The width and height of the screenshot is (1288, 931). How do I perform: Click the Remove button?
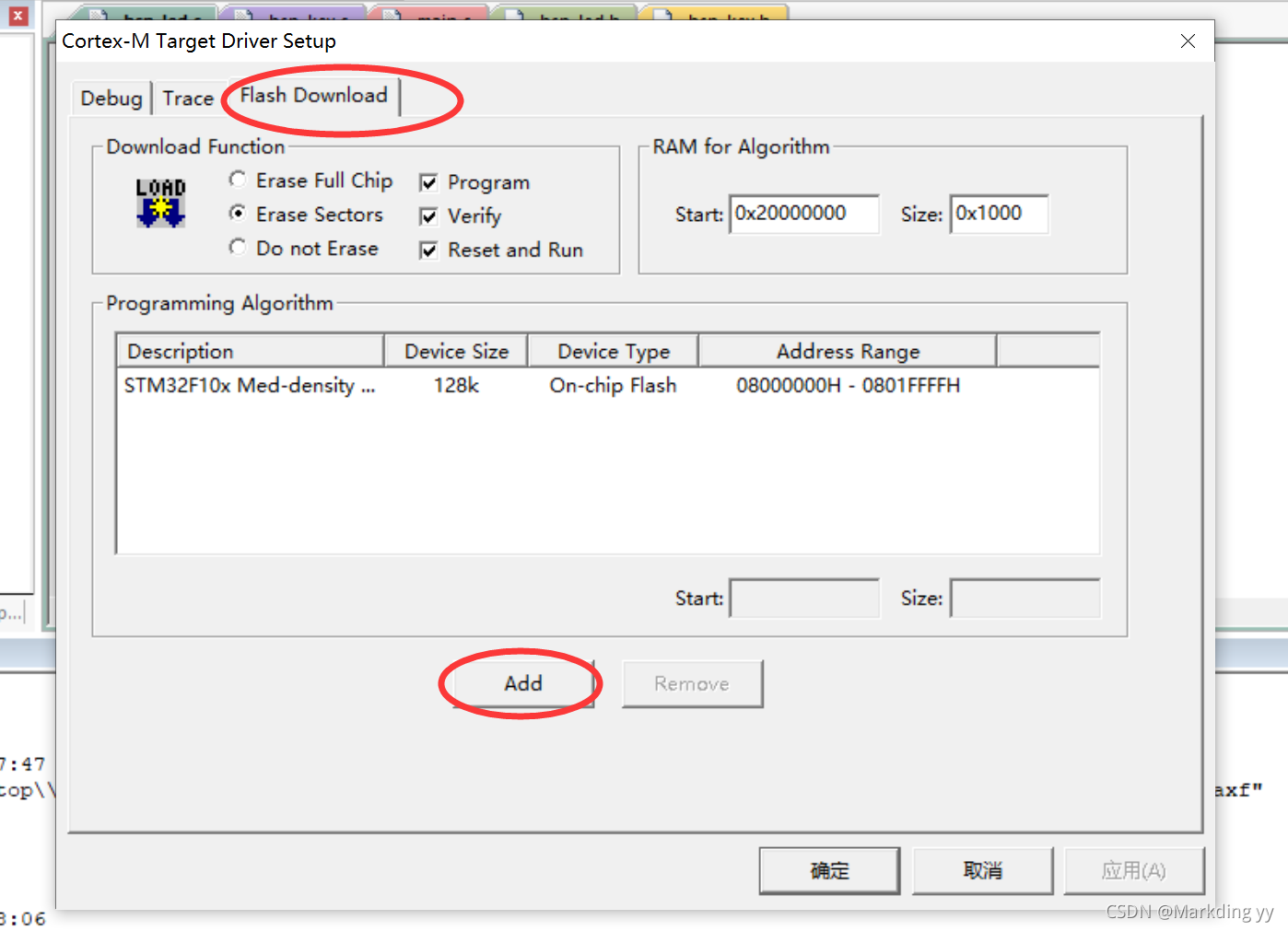coord(692,683)
